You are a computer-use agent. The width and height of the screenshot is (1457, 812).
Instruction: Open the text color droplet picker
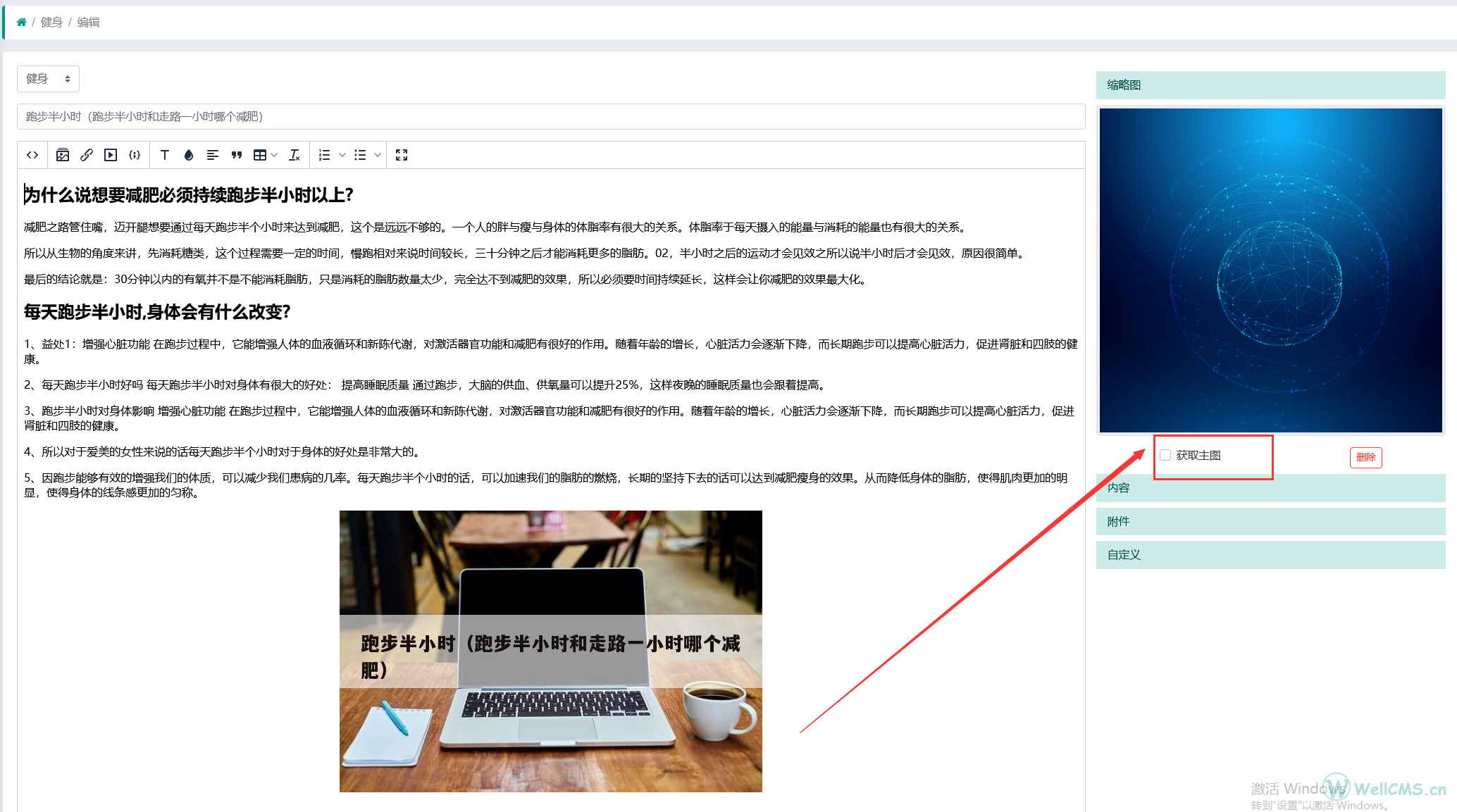[189, 155]
